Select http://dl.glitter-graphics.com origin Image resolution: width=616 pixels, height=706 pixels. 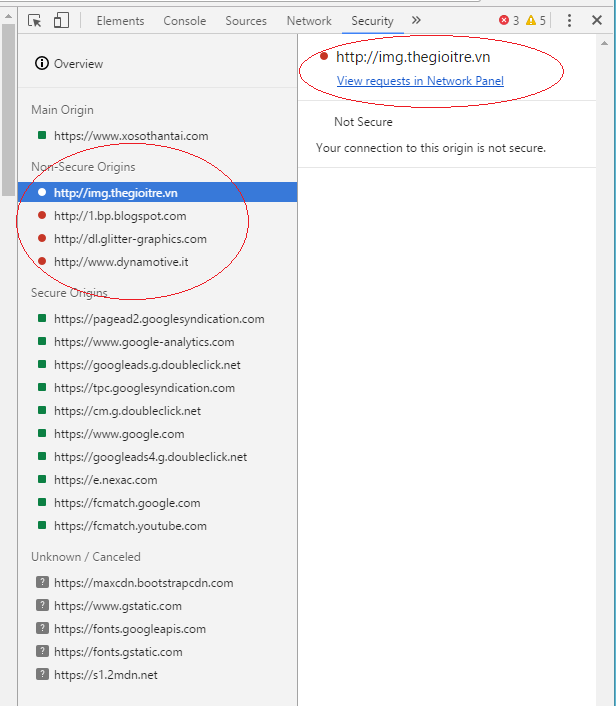pyautogui.click(x=130, y=238)
